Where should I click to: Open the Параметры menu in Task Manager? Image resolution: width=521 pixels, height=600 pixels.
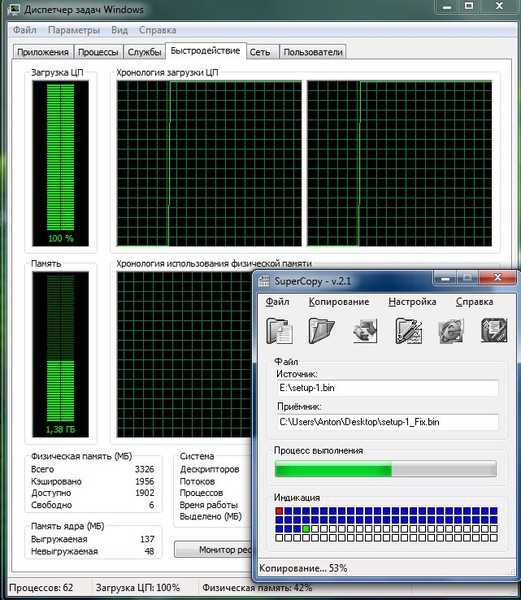pyautogui.click(x=74, y=30)
